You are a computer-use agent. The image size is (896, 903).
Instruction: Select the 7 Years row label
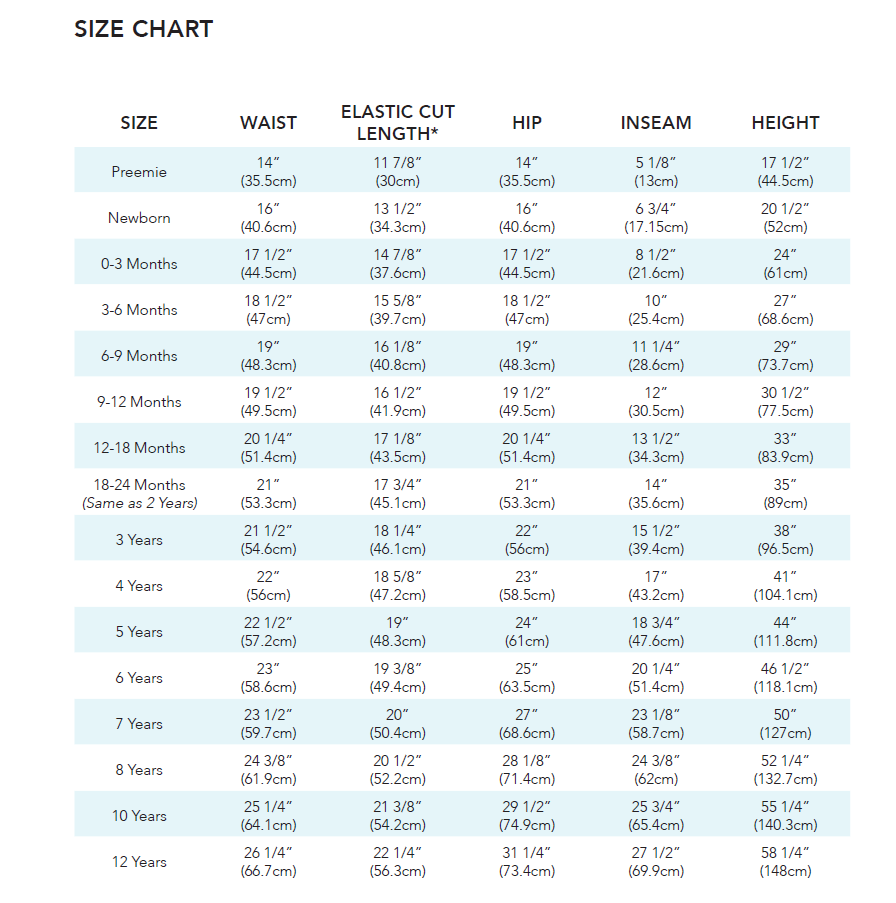pos(139,724)
